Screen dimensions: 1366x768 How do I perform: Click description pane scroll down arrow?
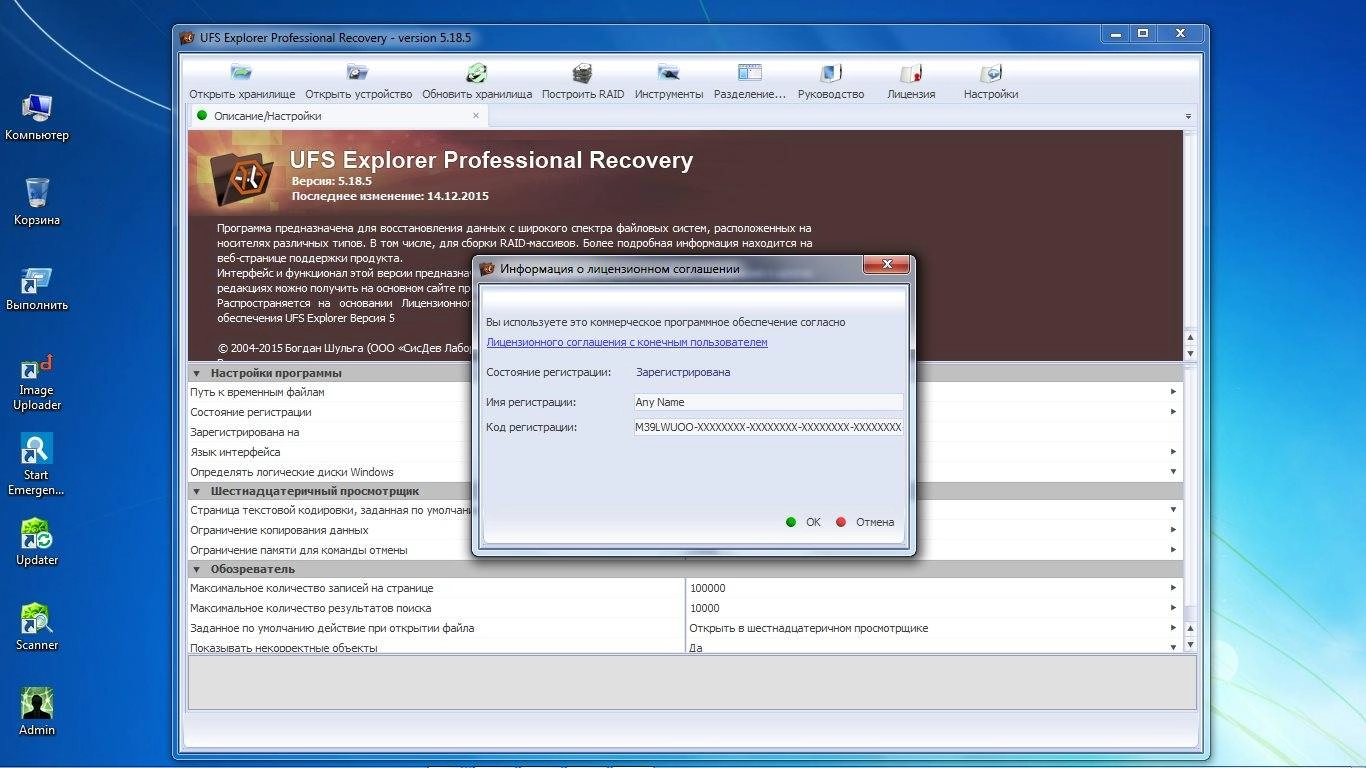(1190, 353)
